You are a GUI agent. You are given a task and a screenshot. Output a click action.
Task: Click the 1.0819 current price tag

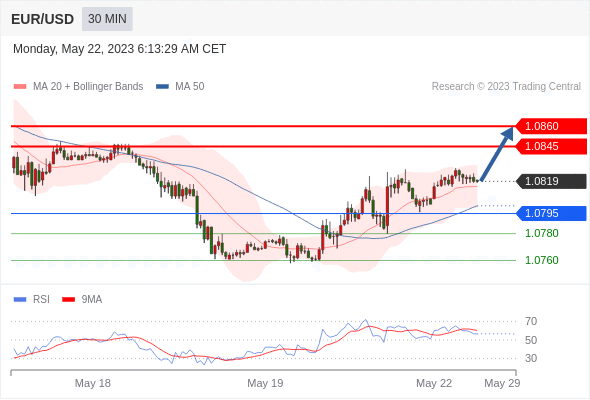pyautogui.click(x=550, y=181)
